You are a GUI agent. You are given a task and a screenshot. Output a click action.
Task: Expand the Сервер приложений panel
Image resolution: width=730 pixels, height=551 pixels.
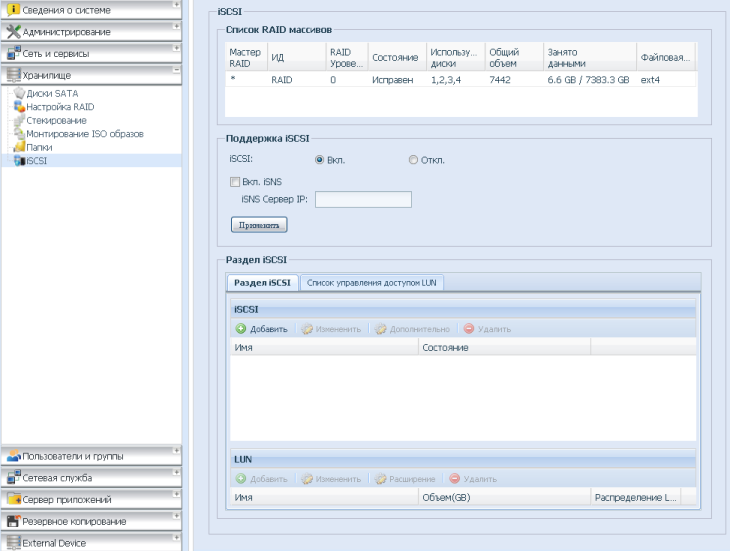[176, 494]
